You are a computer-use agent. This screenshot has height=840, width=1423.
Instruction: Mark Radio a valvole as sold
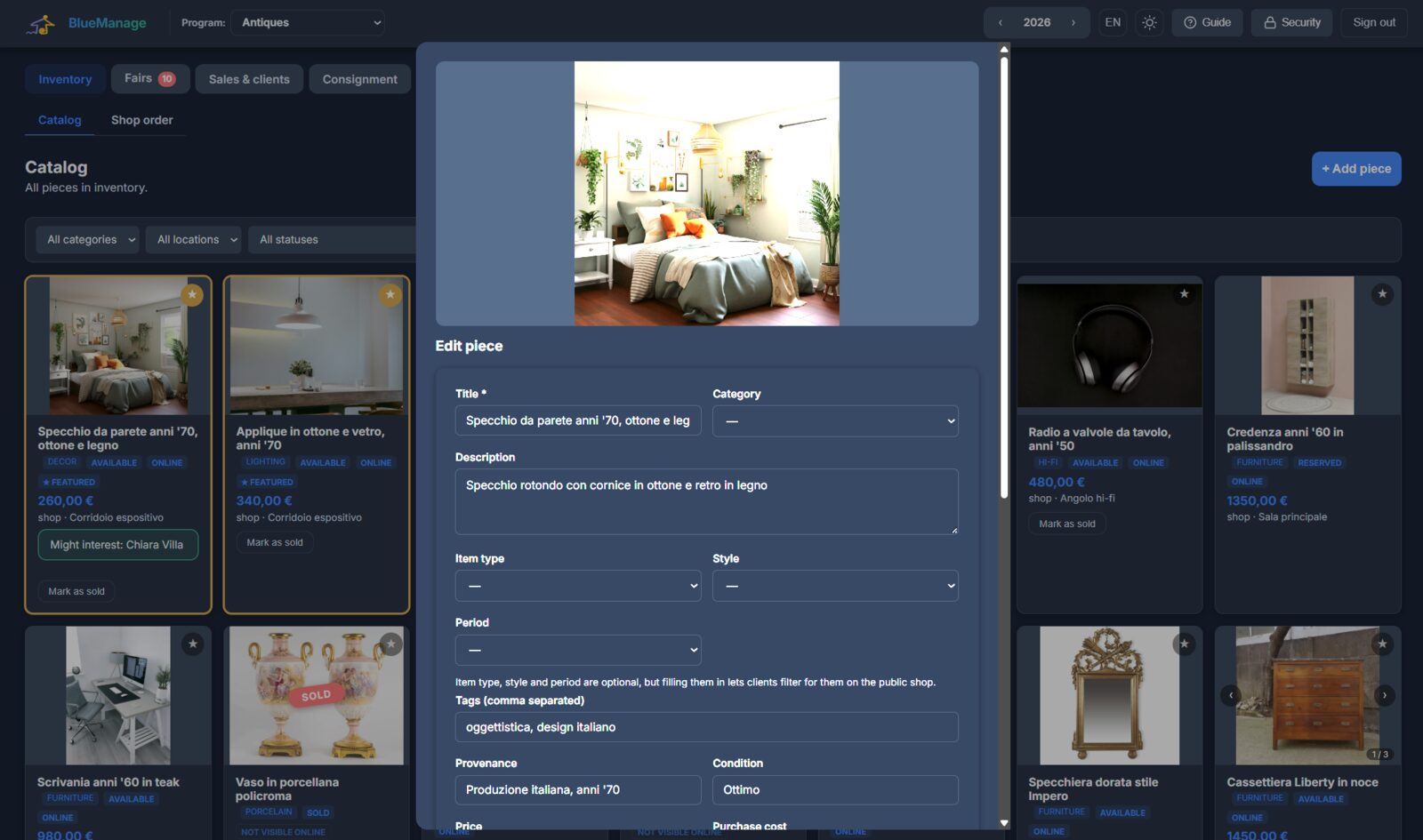click(x=1067, y=524)
